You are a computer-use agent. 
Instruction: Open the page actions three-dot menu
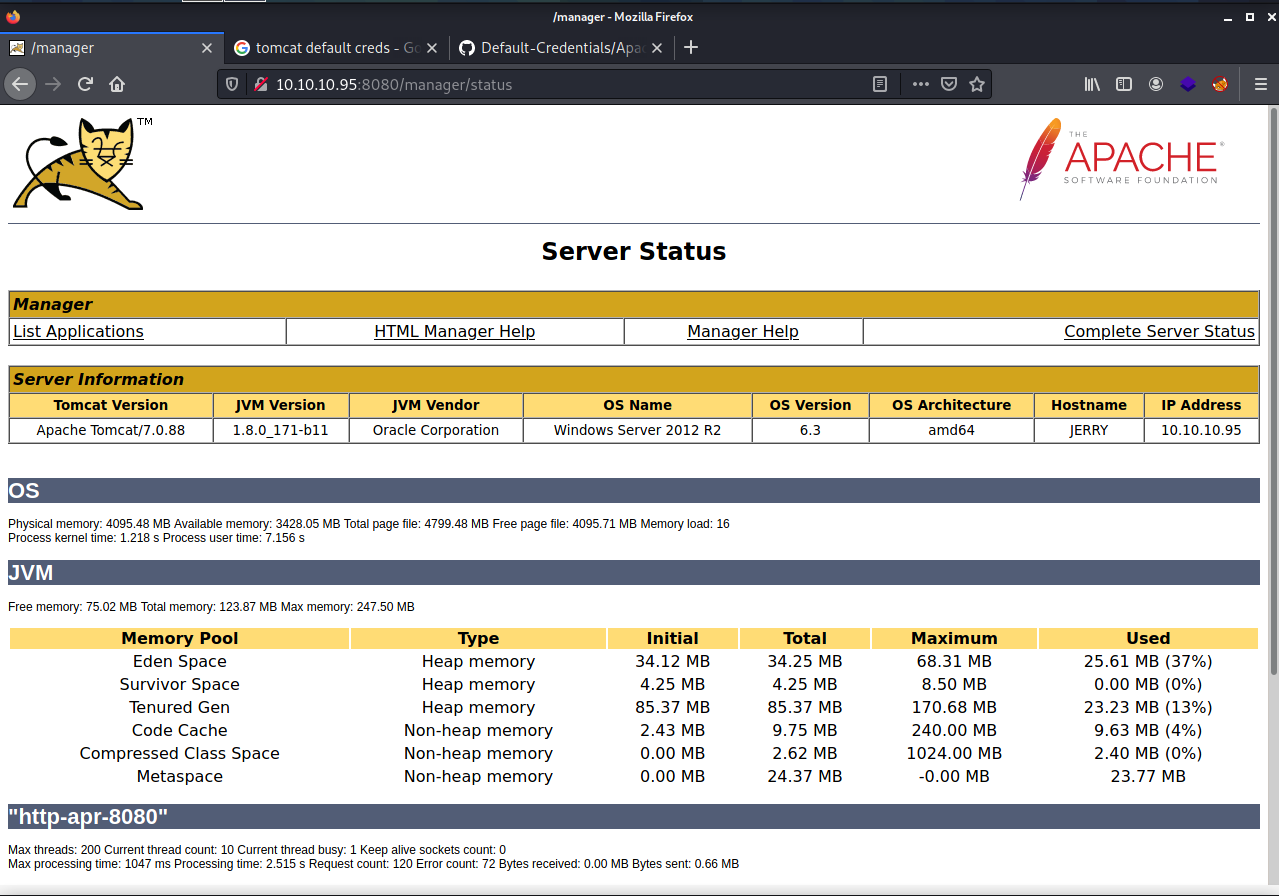tap(921, 85)
